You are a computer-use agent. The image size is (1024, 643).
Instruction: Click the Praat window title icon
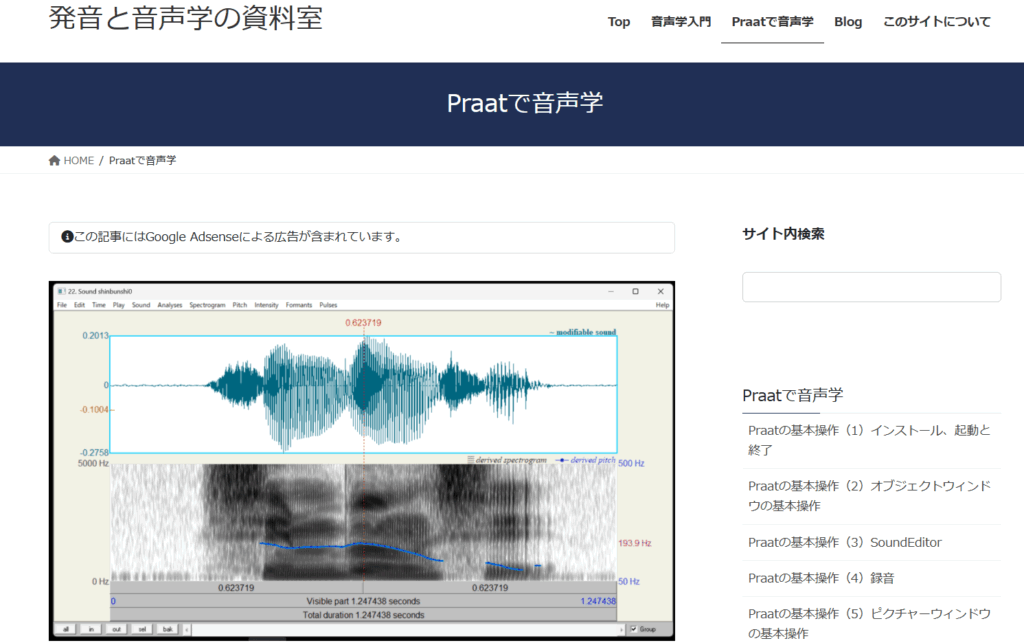[x=60, y=291]
